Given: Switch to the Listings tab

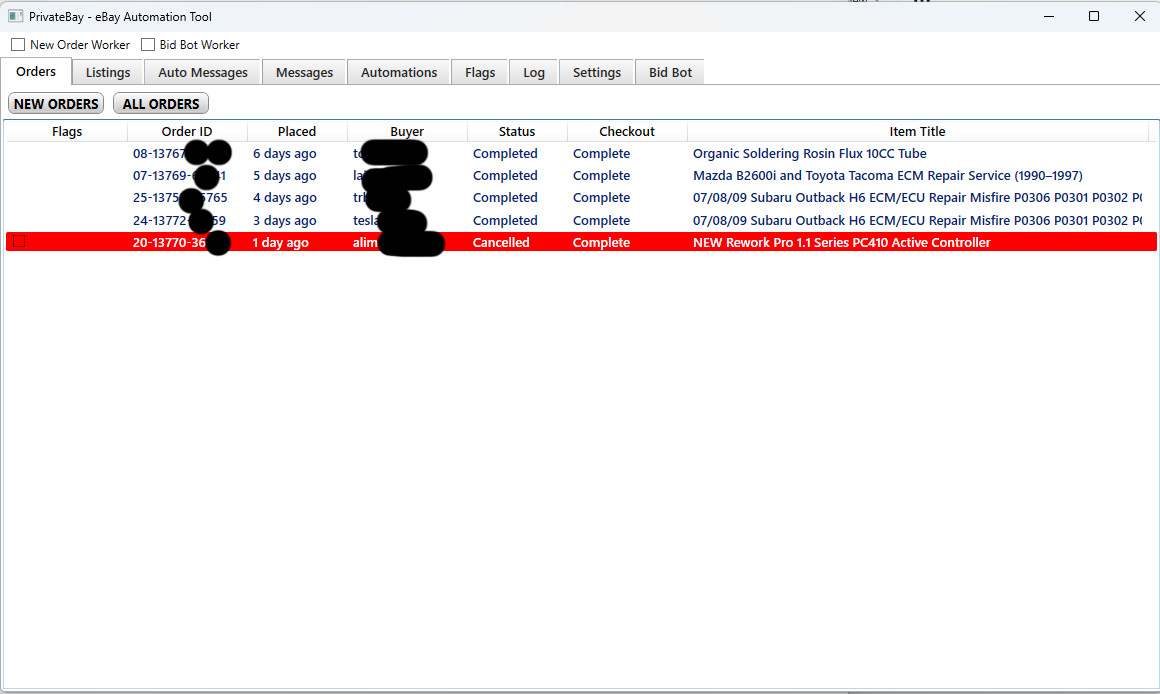Looking at the screenshot, I should (x=107, y=71).
